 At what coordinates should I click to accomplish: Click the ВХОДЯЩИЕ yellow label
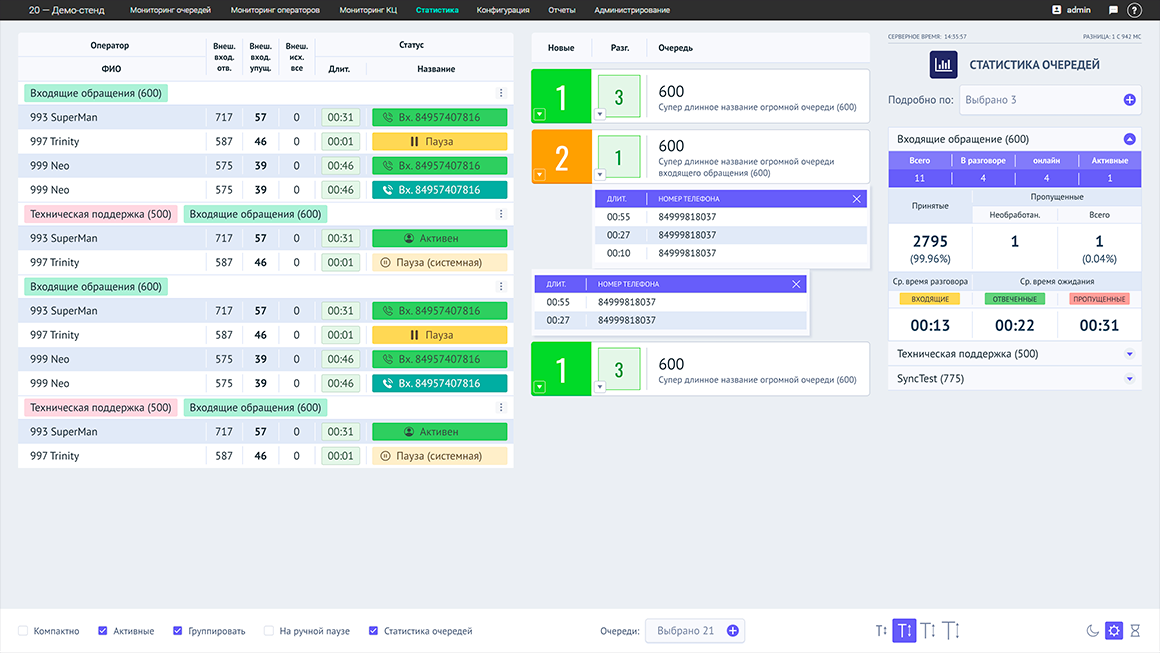[929, 299]
